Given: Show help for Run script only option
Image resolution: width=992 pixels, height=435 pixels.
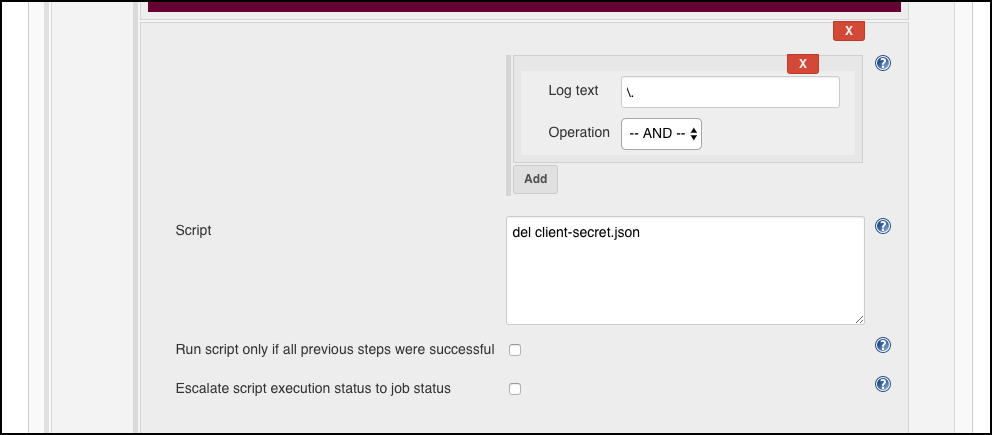Looking at the screenshot, I should [x=883, y=345].
